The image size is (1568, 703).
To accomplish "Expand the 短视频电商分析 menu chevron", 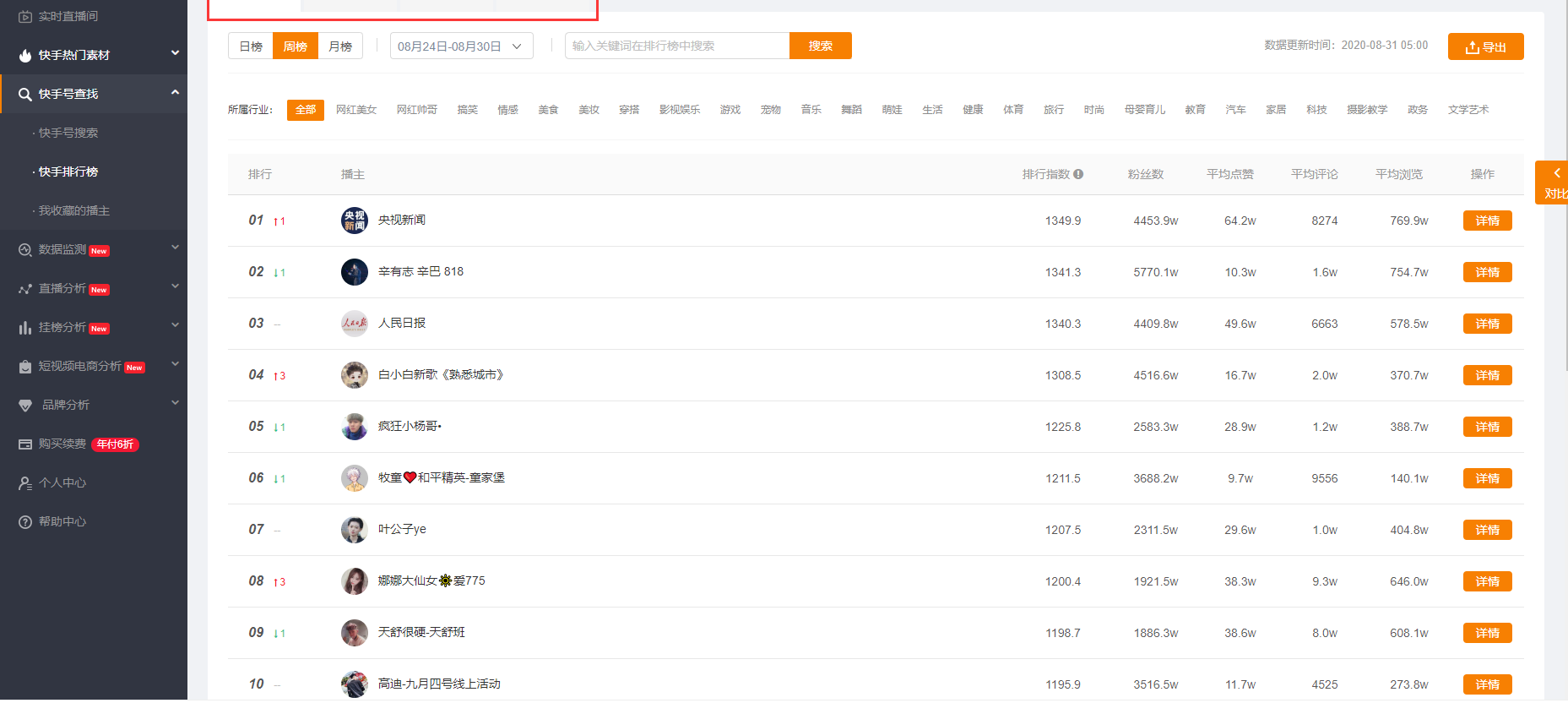I will pos(175,363).
